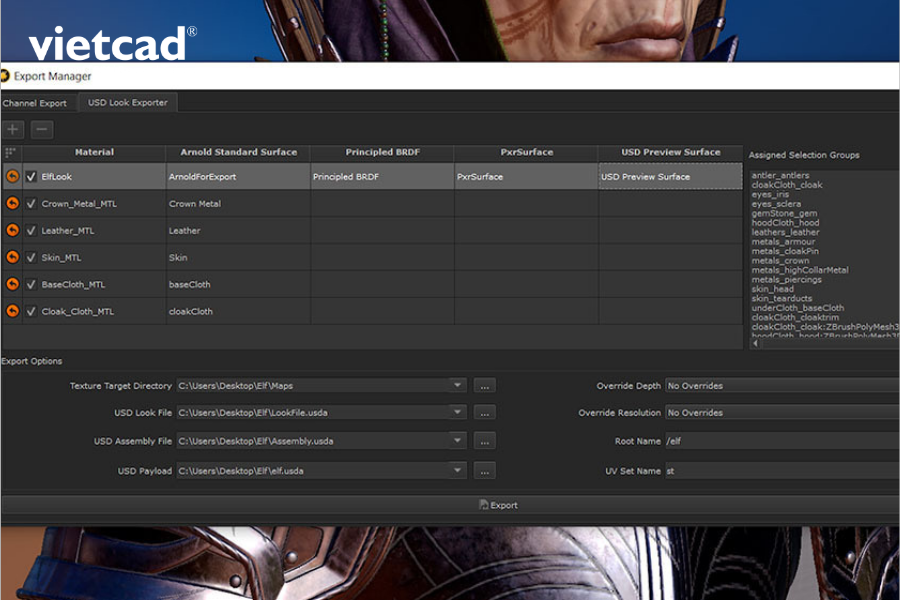
Task: Switch to Channel Export tab
Action: click(x=36, y=103)
